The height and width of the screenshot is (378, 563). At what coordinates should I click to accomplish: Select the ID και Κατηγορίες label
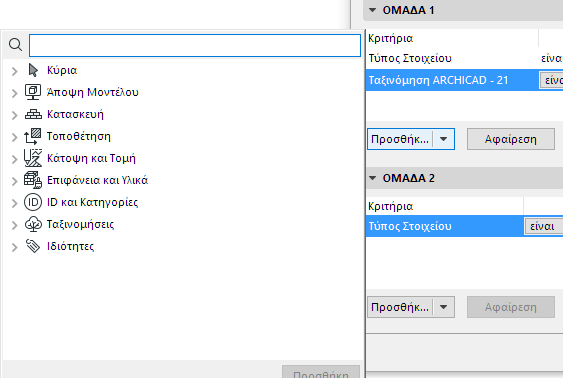click(93, 202)
